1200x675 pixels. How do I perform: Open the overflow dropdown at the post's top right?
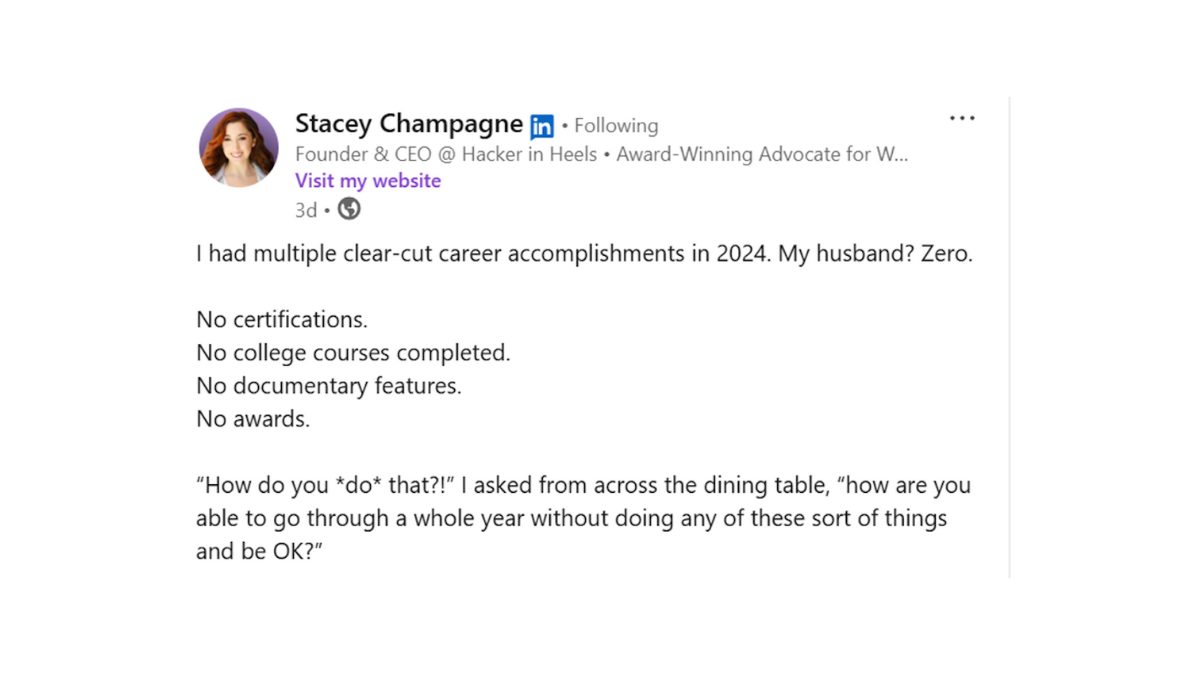coord(962,118)
